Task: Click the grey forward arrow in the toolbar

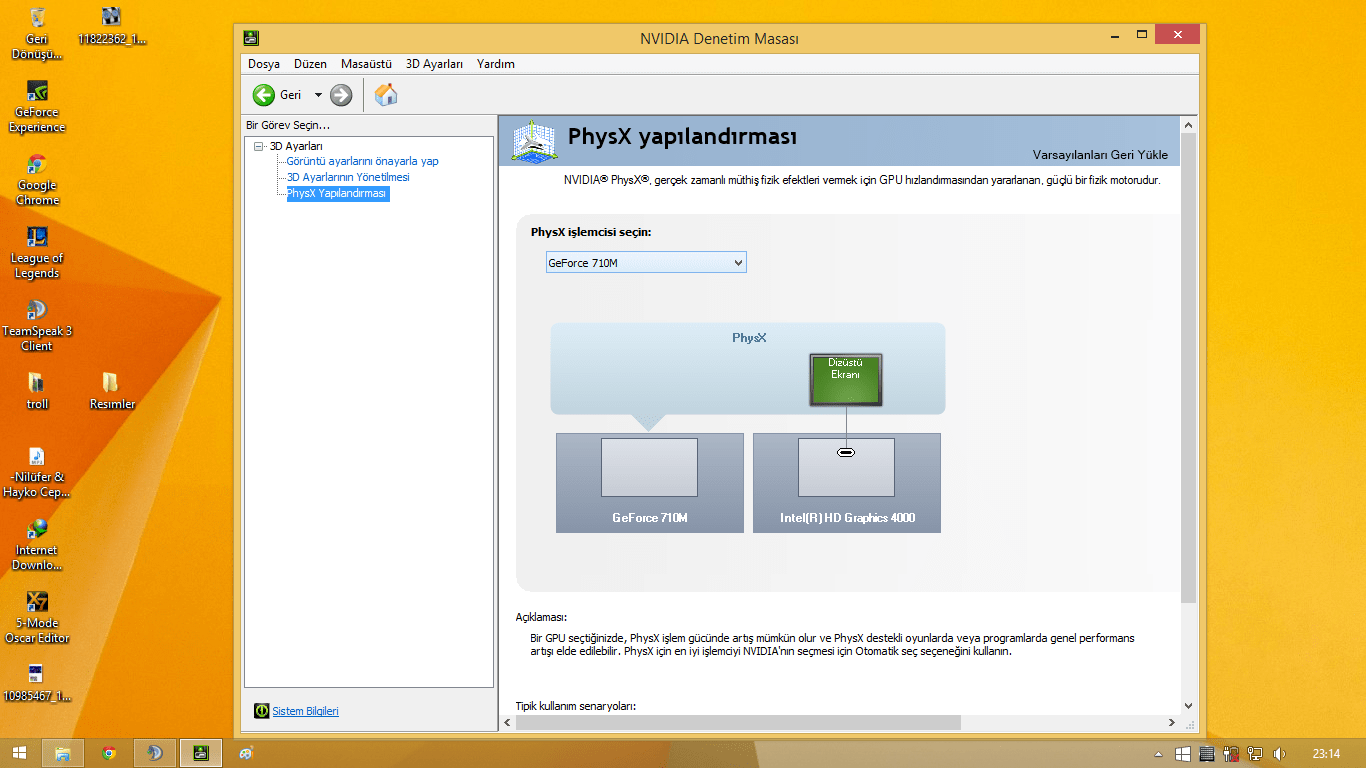Action: pyautogui.click(x=341, y=95)
